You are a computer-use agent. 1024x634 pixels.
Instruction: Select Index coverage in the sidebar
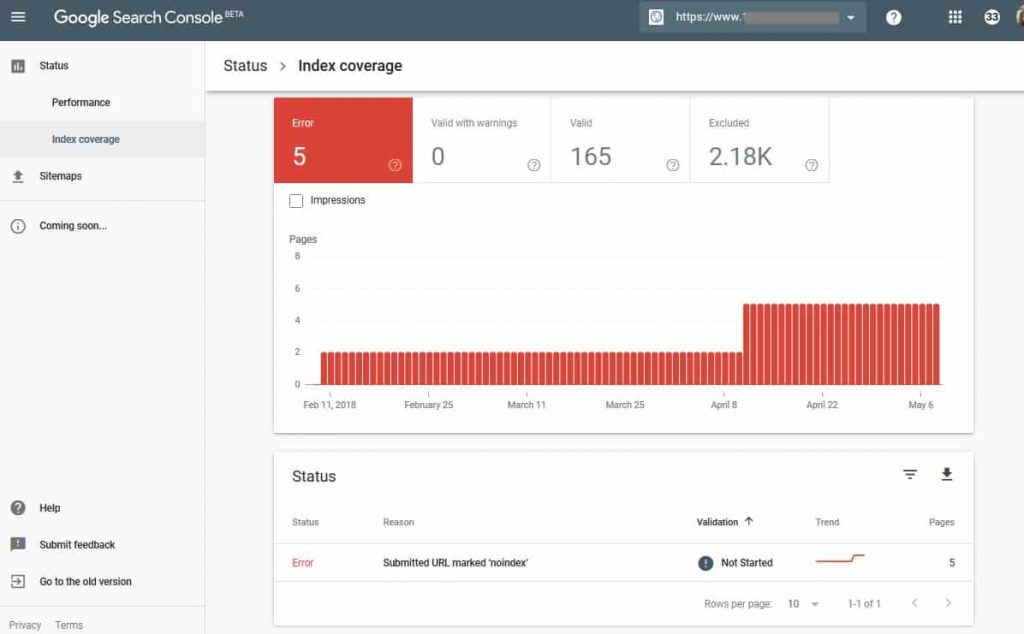[x=86, y=140]
